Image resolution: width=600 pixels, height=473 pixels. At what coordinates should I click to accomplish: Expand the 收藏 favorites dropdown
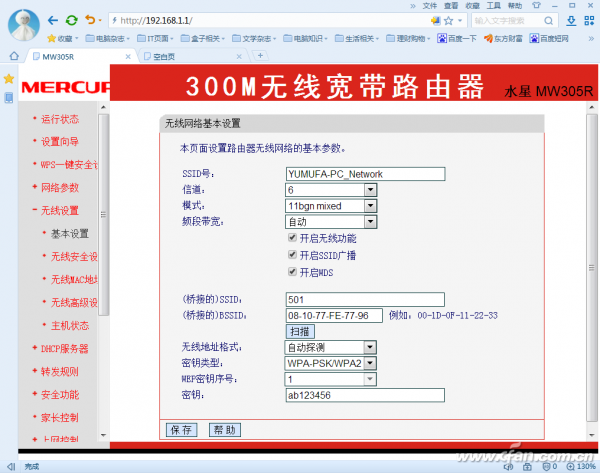click(x=63, y=38)
